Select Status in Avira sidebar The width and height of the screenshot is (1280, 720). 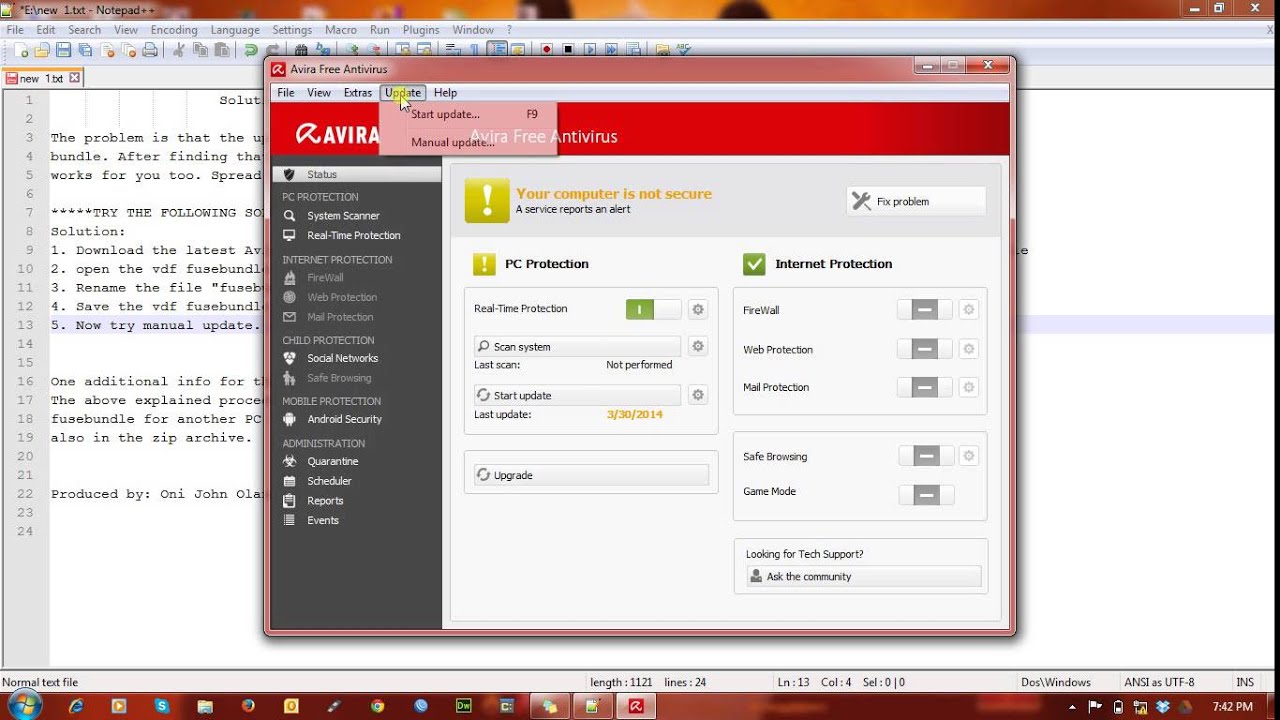(x=356, y=174)
